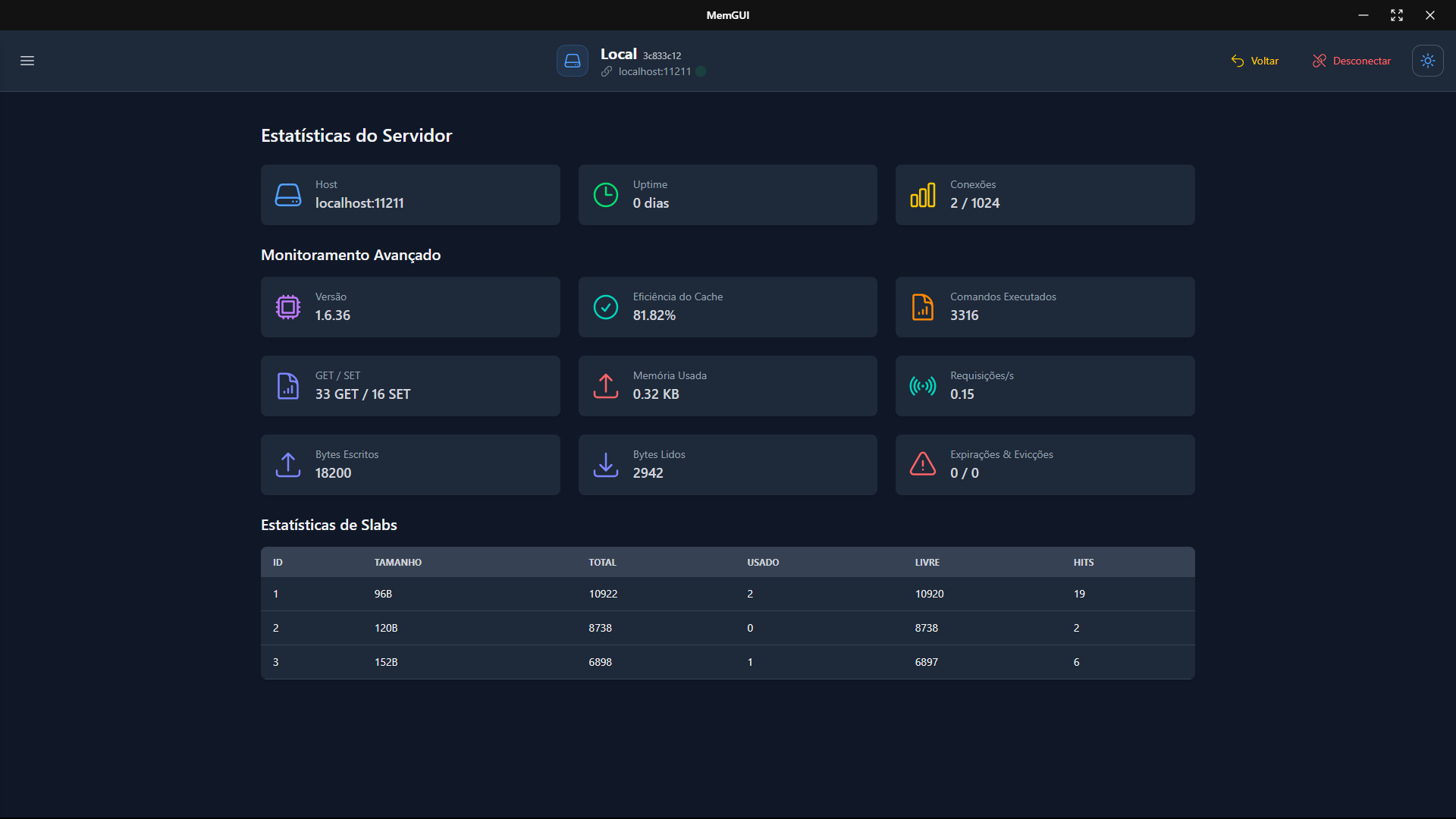Click the Estatísticas de Slabs heading
The height and width of the screenshot is (819, 1456).
pos(329,525)
